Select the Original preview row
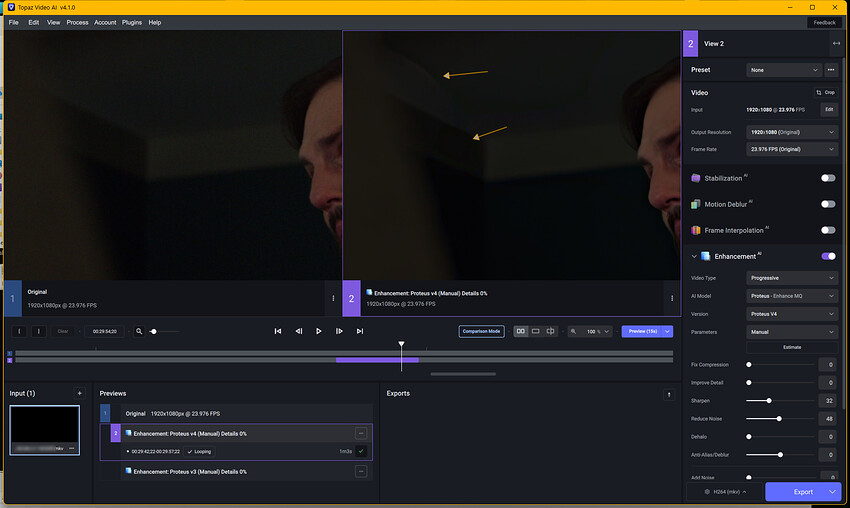850x508 pixels. pyautogui.click(x=236, y=413)
